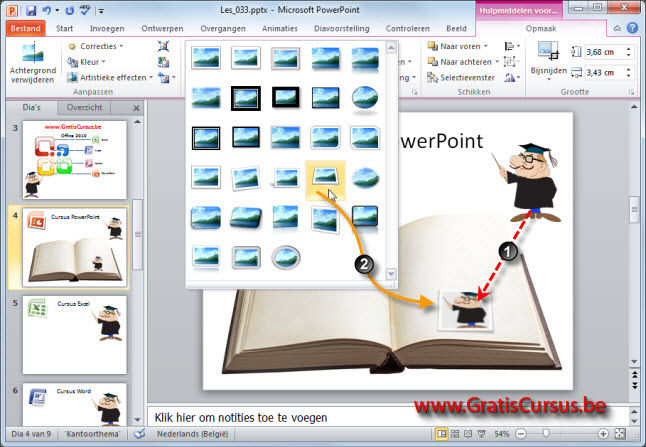Viewport: 646px width, 447px height.
Task: Switch to the Invoegen ribbon tab
Action: pyautogui.click(x=107, y=28)
